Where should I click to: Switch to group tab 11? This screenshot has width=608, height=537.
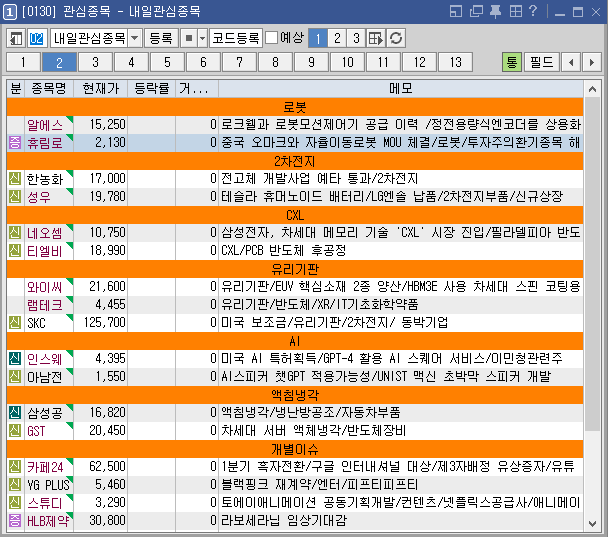coord(383,62)
